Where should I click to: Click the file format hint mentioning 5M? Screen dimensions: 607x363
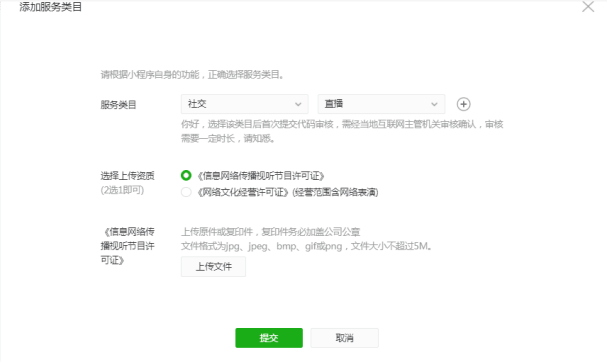click(x=306, y=246)
